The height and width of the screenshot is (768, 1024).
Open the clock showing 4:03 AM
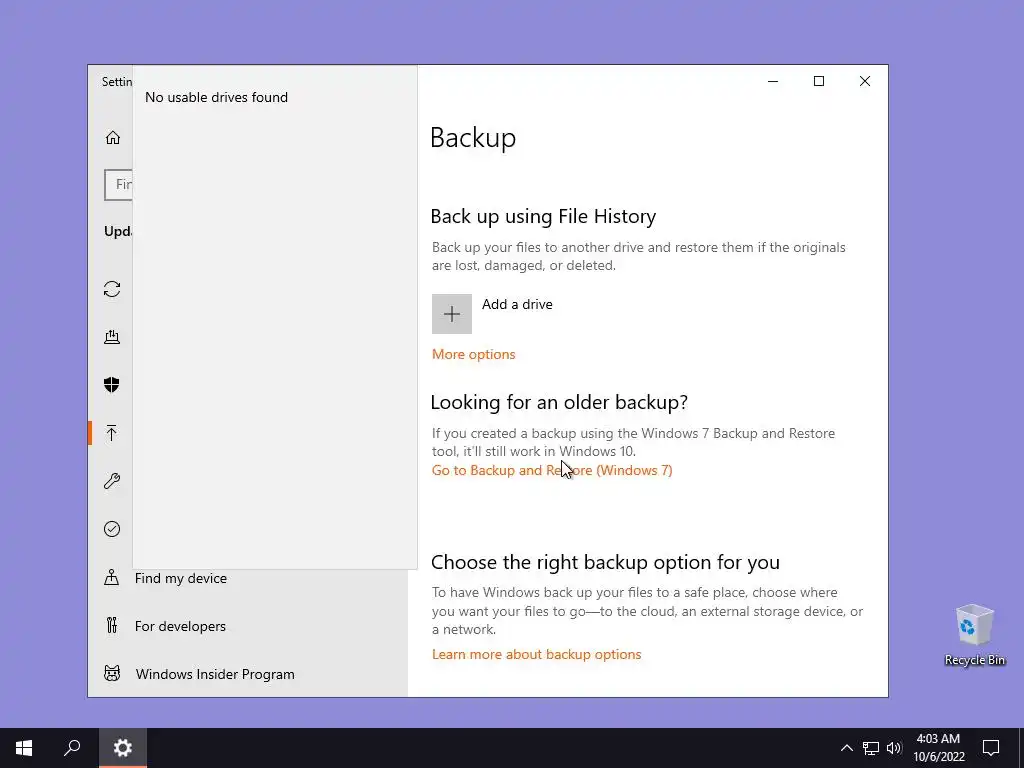pos(938,748)
